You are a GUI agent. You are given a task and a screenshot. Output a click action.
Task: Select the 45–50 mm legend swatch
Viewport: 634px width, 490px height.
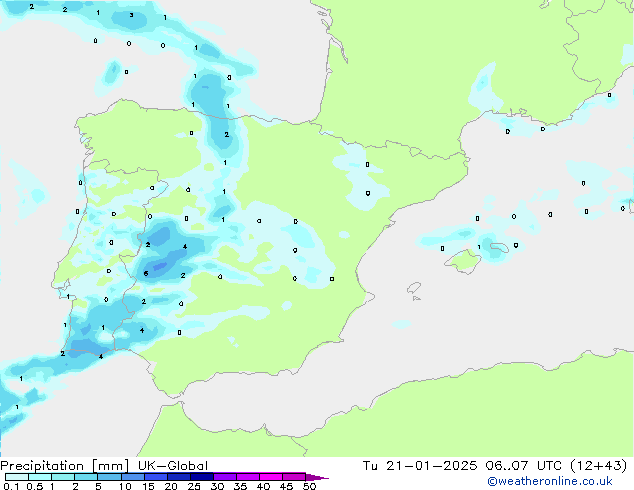click(x=294, y=477)
